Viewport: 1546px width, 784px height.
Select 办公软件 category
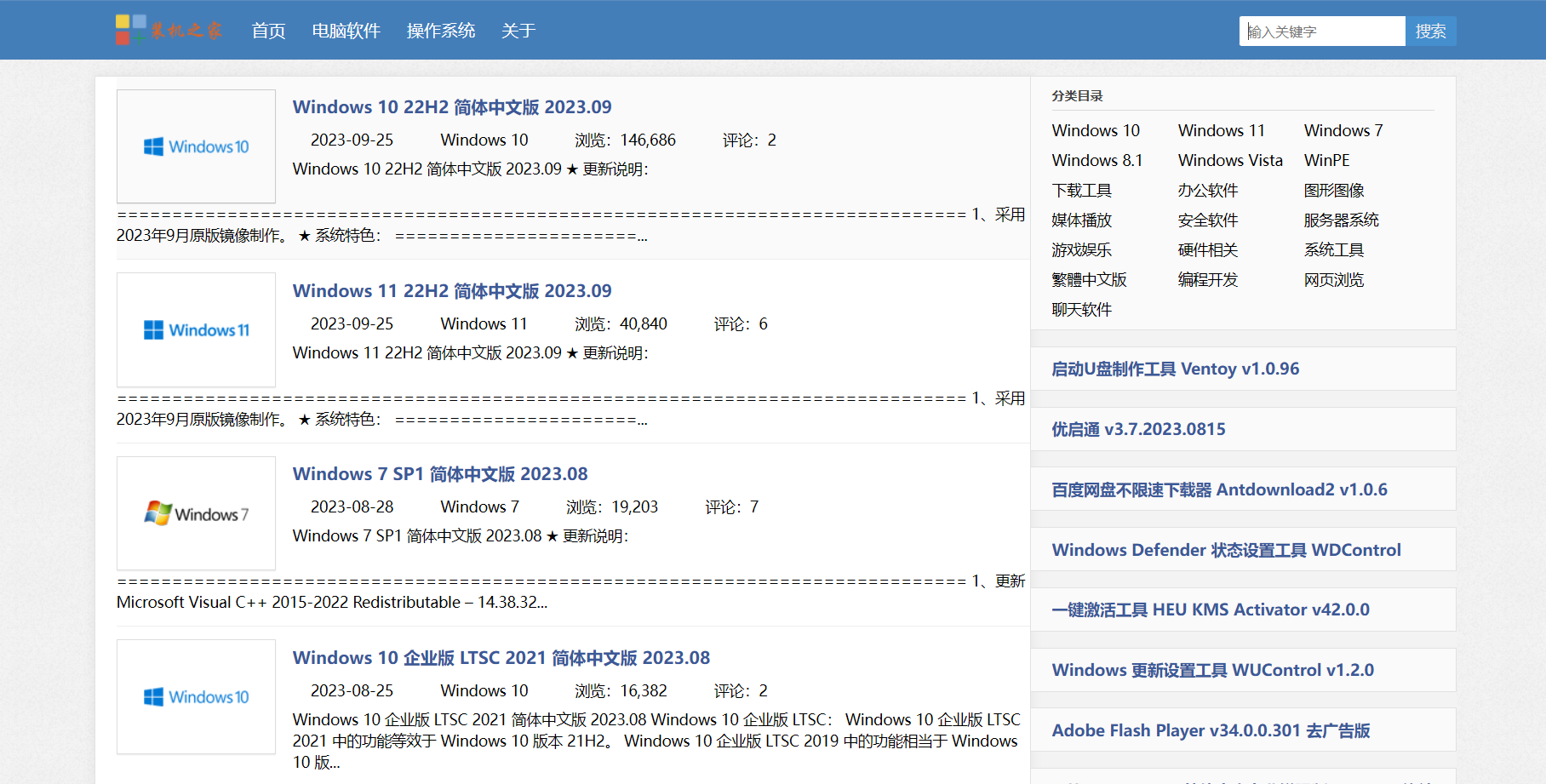click(x=1207, y=190)
